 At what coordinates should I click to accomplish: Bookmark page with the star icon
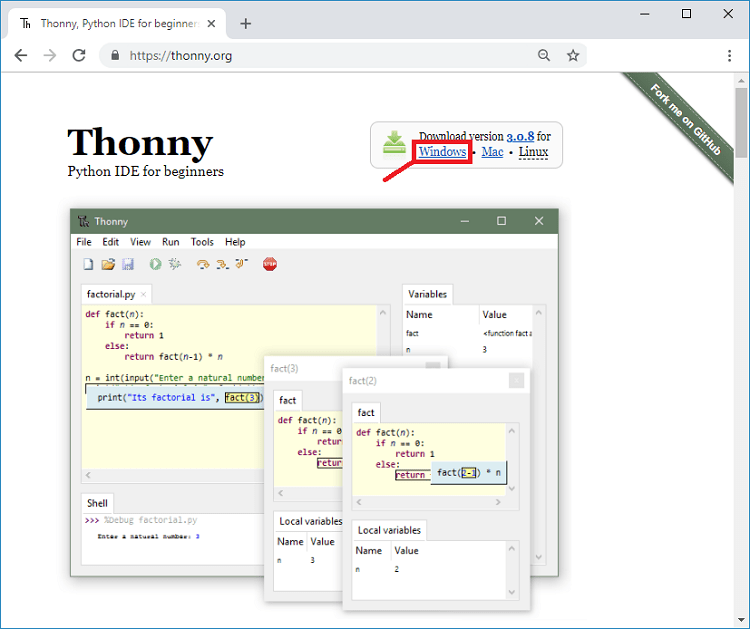(x=573, y=56)
